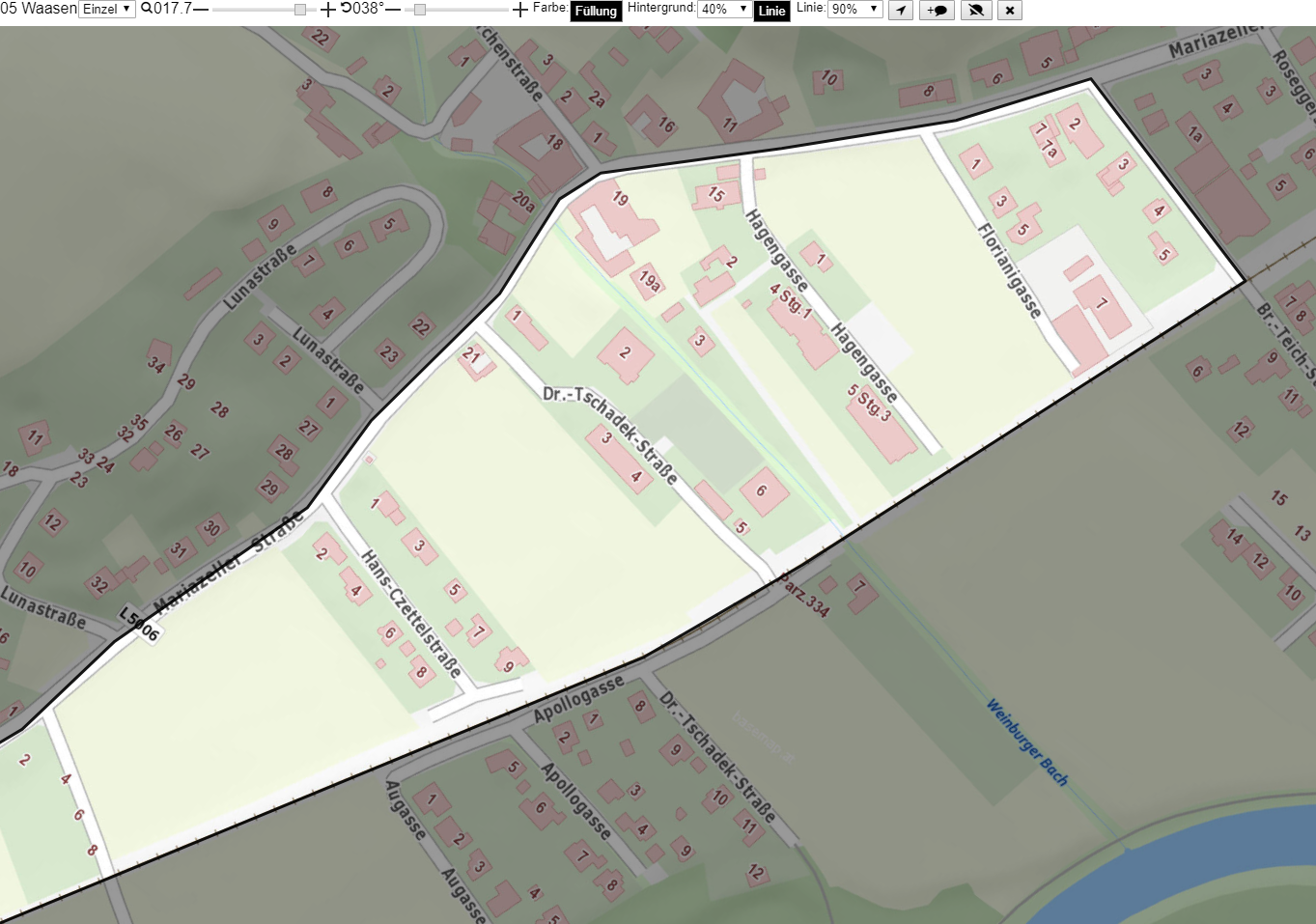Click the magnifier zoom icon
This screenshot has width=1316, height=924.
click(x=147, y=9)
